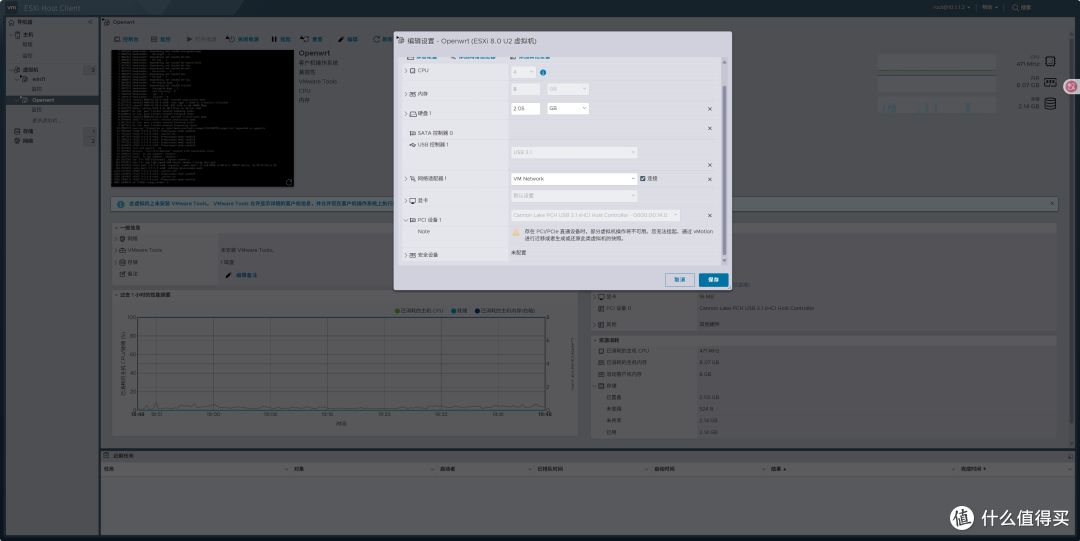This screenshot has width=1080, height=541.
Task: Click the console thumbnail preview
Action: click(x=202, y=118)
